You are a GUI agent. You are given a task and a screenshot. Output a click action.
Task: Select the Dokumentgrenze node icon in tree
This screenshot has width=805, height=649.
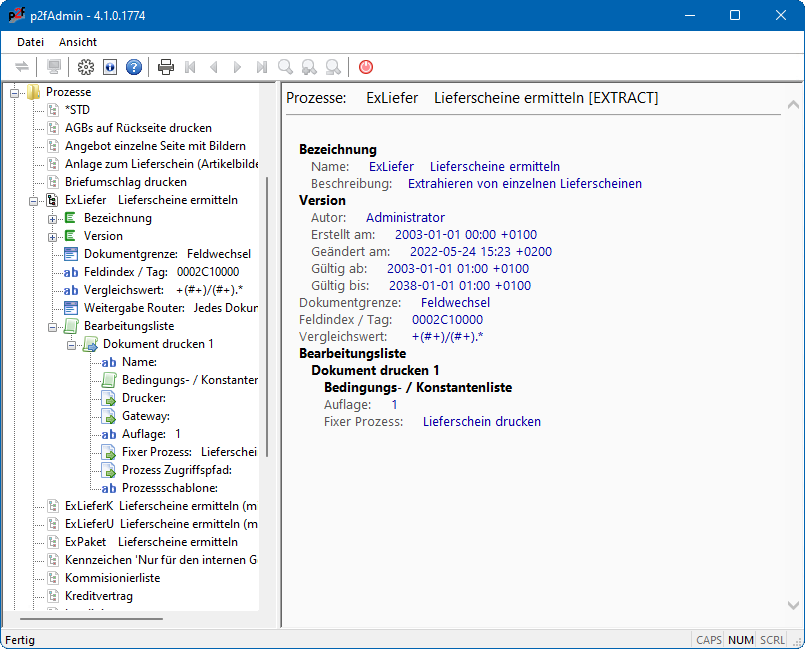71,254
